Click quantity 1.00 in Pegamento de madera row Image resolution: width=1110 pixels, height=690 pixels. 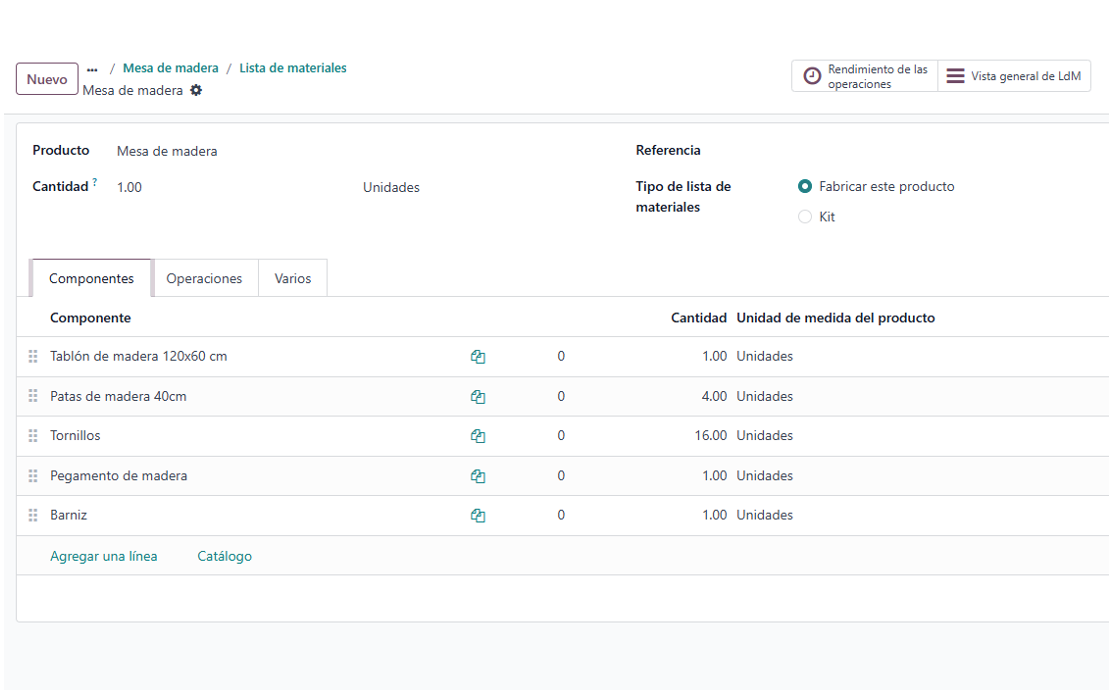(x=714, y=476)
